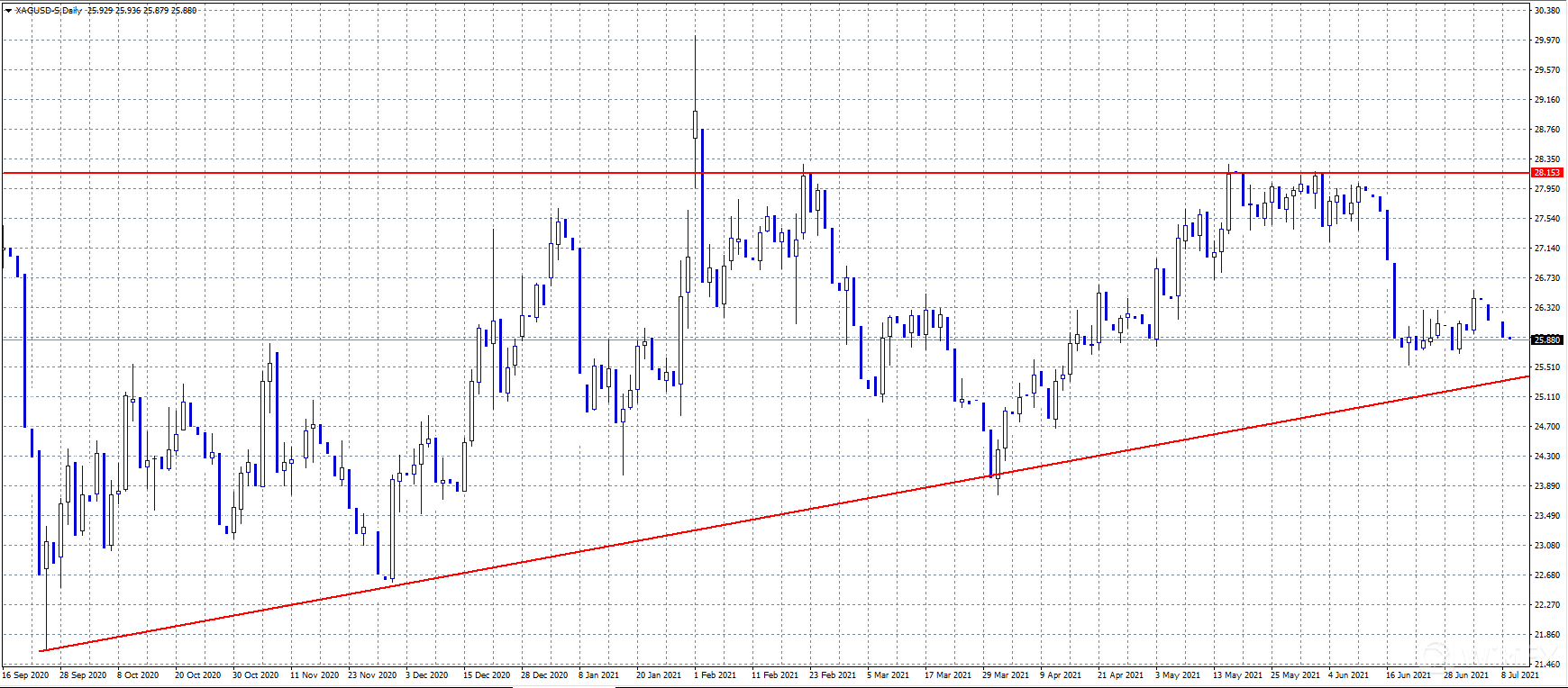Click the 13 May 2021 date label
This screenshot has width=1568, height=688.
1236,674
